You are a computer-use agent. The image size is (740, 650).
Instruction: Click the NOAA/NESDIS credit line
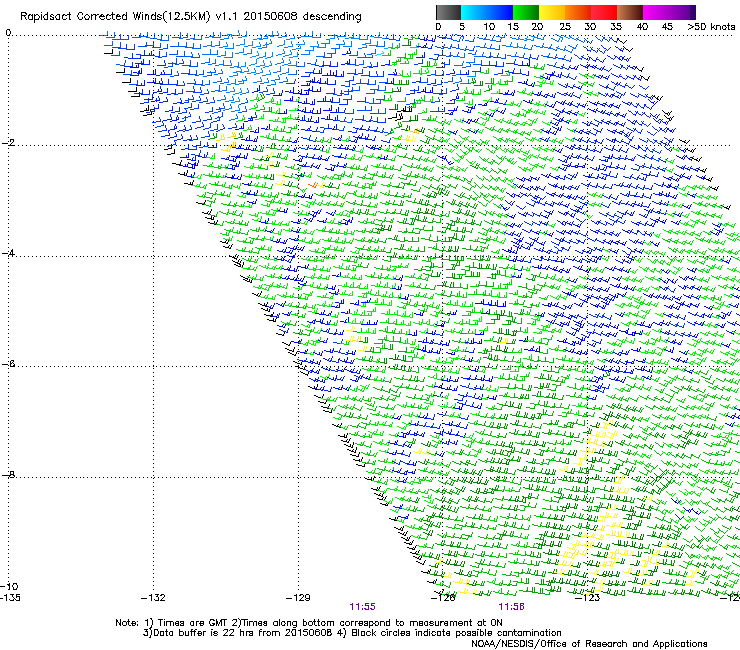[x=589, y=644]
